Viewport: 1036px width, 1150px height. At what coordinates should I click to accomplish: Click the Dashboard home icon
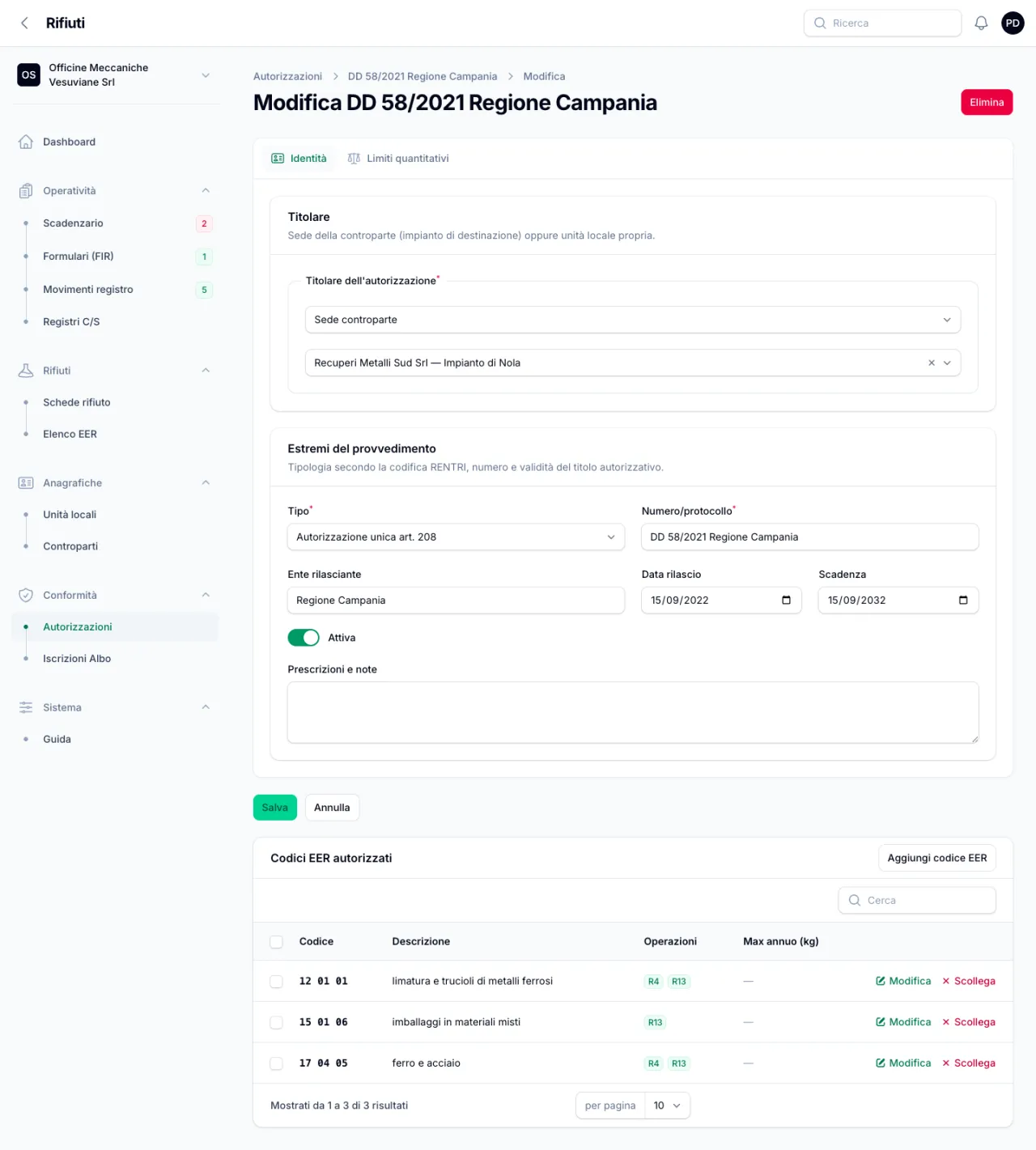pyautogui.click(x=26, y=142)
